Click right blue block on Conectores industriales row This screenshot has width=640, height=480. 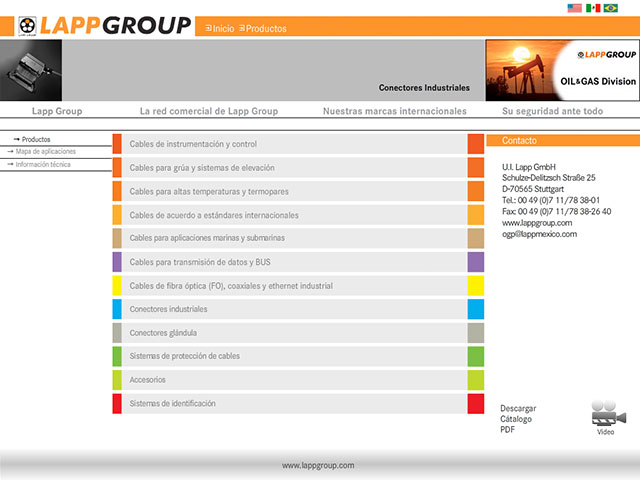click(476, 309)
